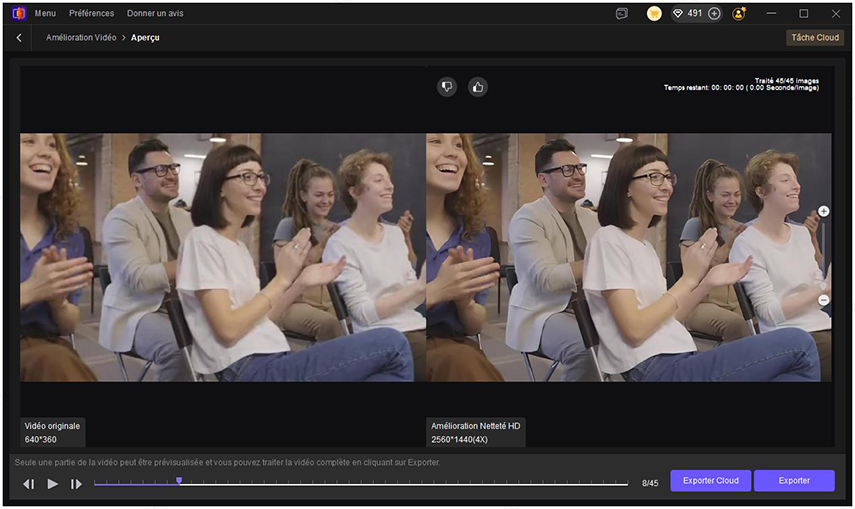Click the Exporter button

(794, 481)
